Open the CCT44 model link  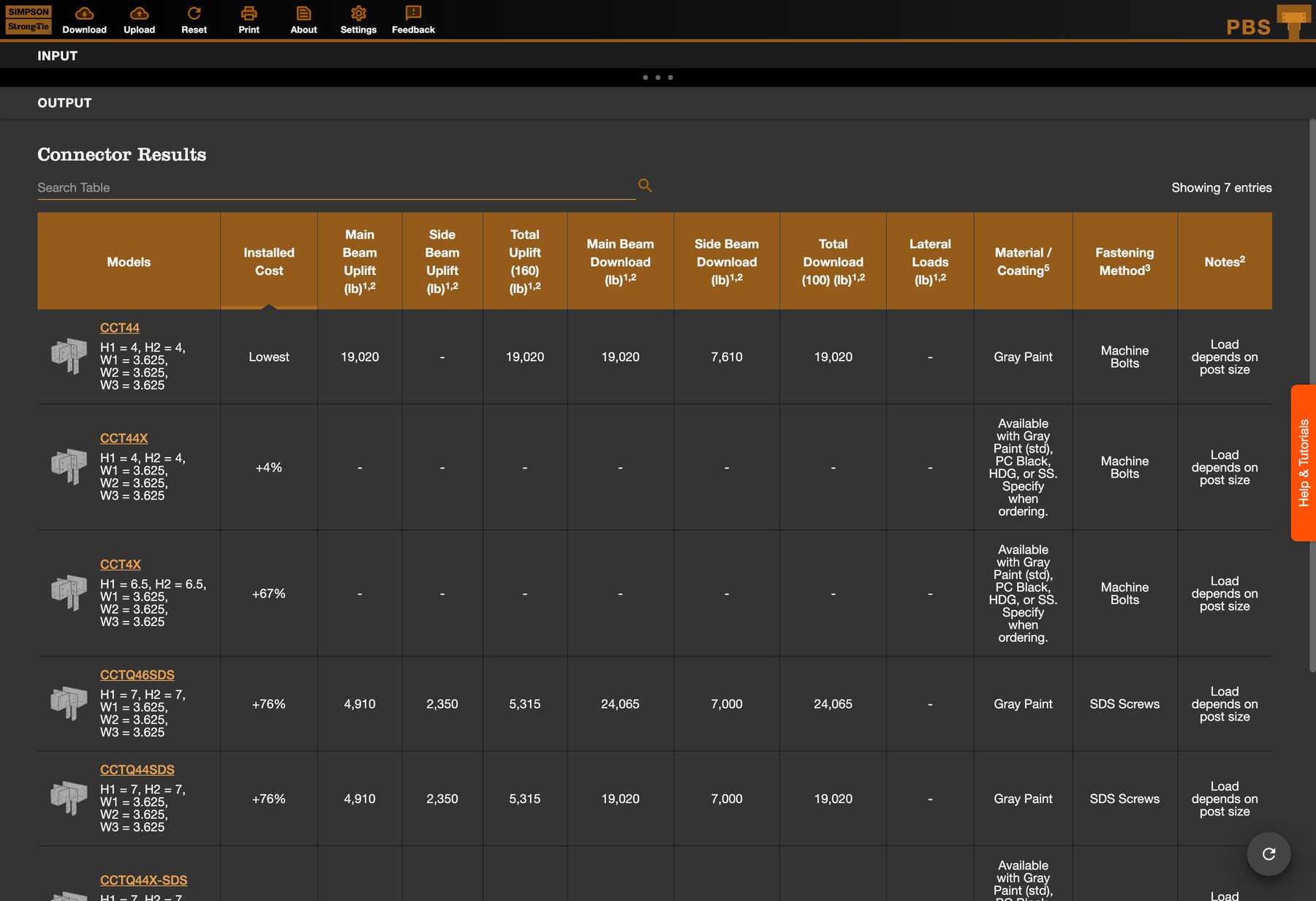coord(120,328)
